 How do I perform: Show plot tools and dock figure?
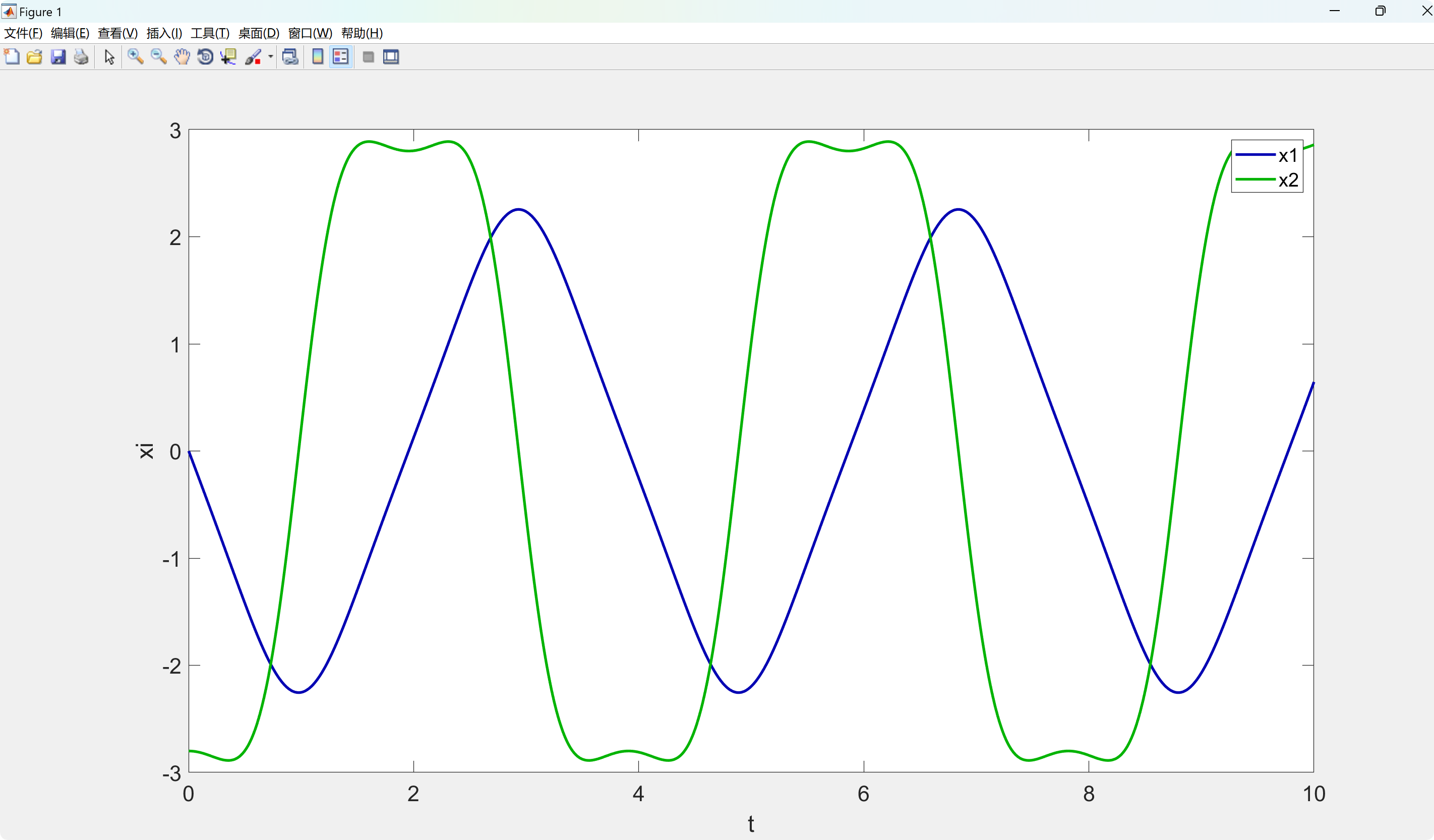(x=391, y=57)
